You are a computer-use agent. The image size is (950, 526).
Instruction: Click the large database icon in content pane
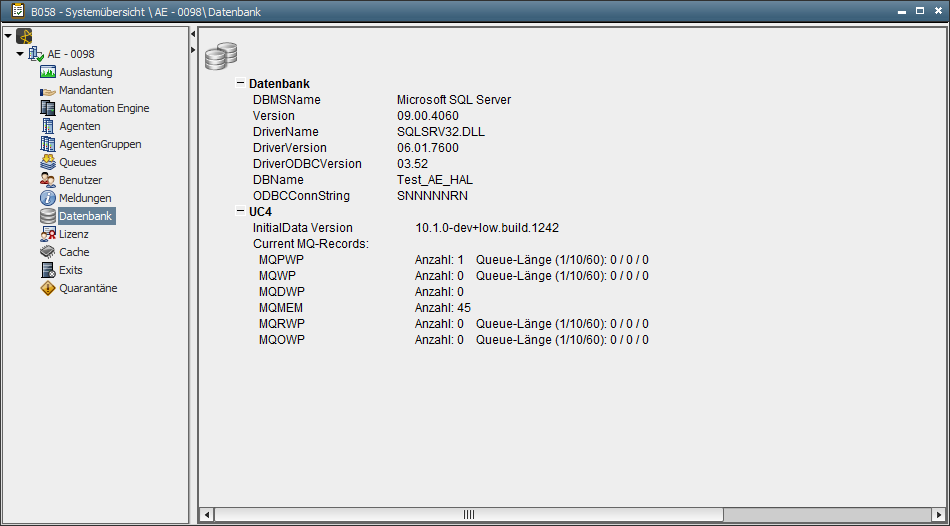pyautogui.click(x=221, y=56)
